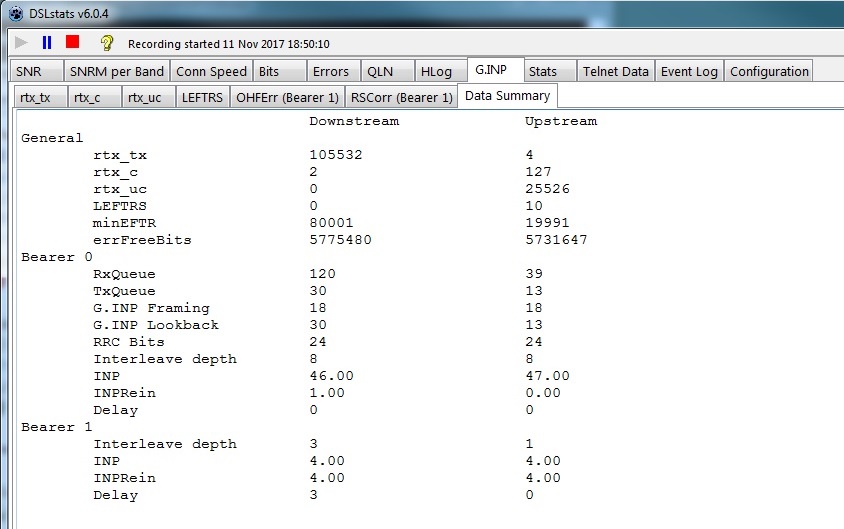Open the SNRM per Band tab
844x529 pixels.
coord(116,71)
